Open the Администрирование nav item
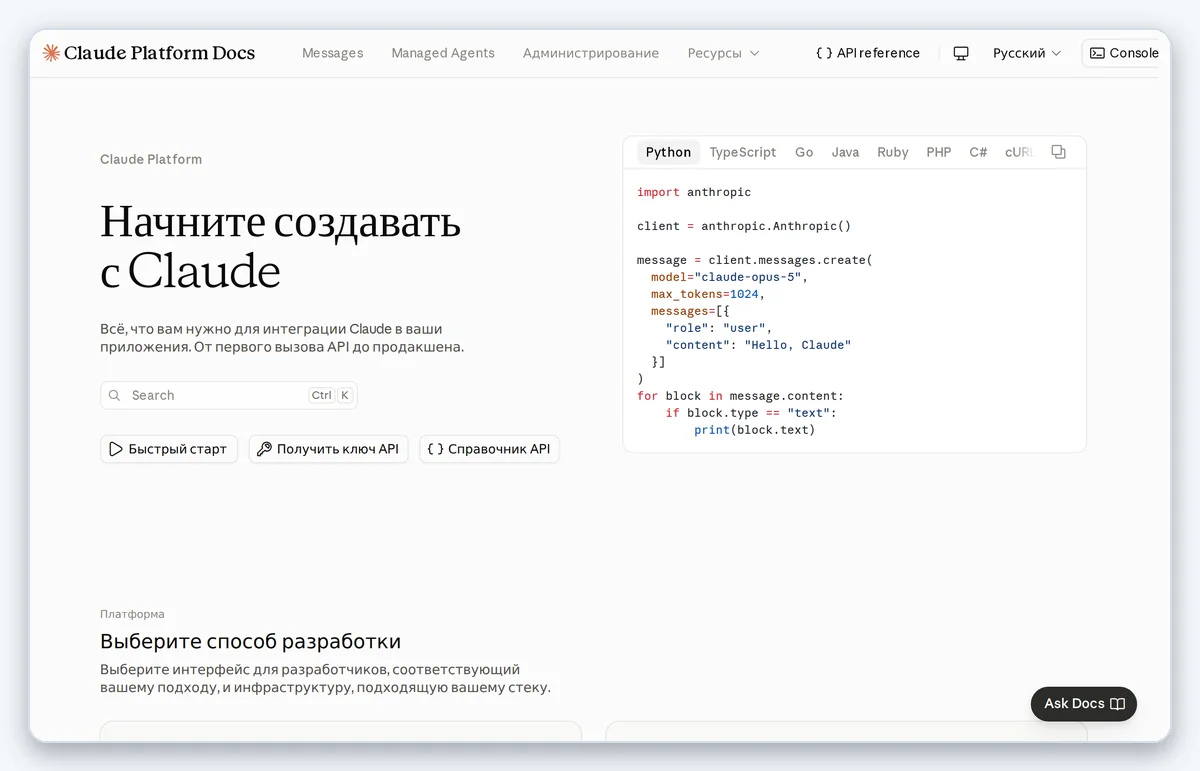The width and height of the screenshot is (1200, 771). (591, 53)
